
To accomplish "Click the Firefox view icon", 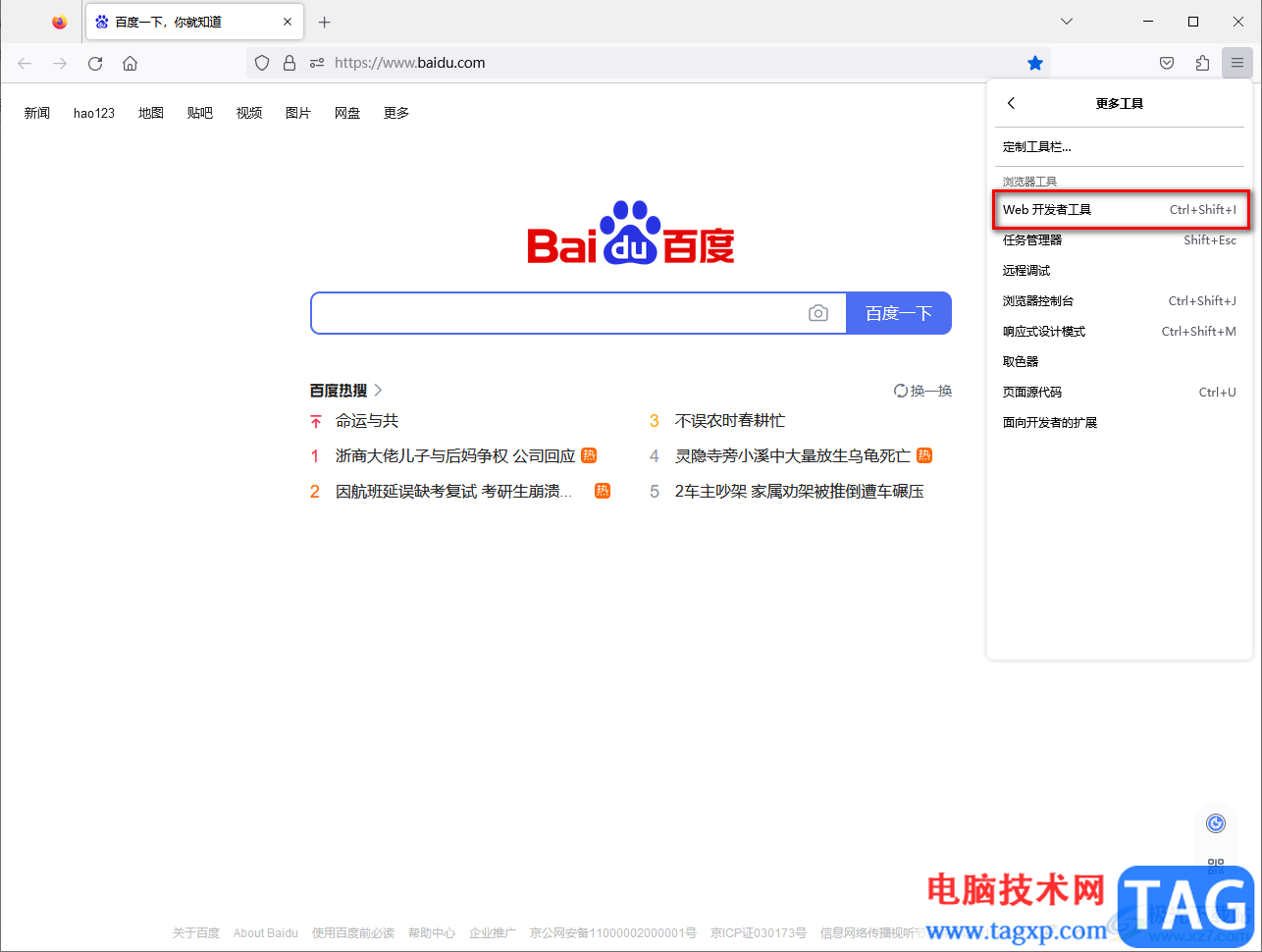I will tap(60, 22).
